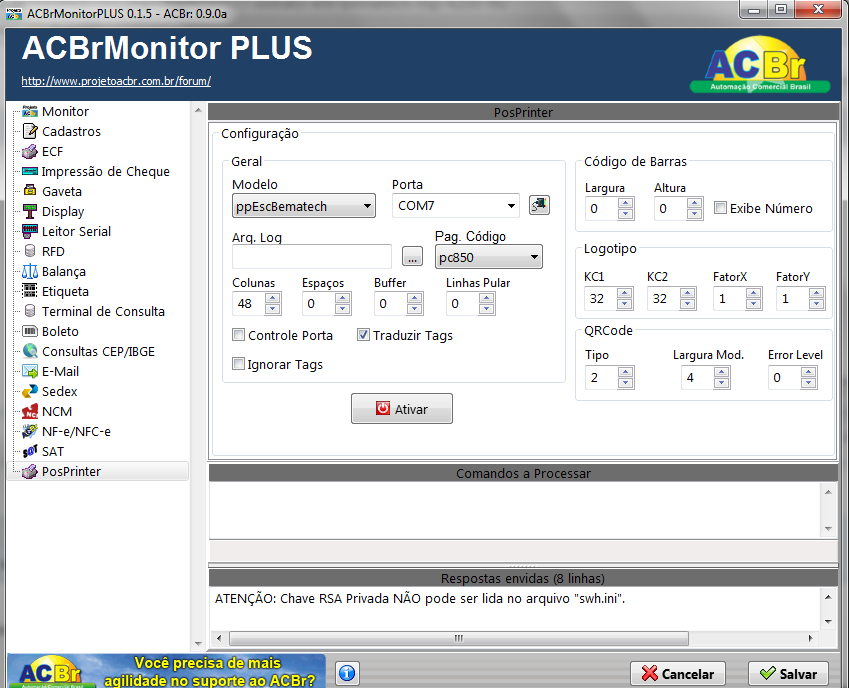Screen dimensions: 849x688
Task: Increase the Espaços value
Action: tap(342, 298)
